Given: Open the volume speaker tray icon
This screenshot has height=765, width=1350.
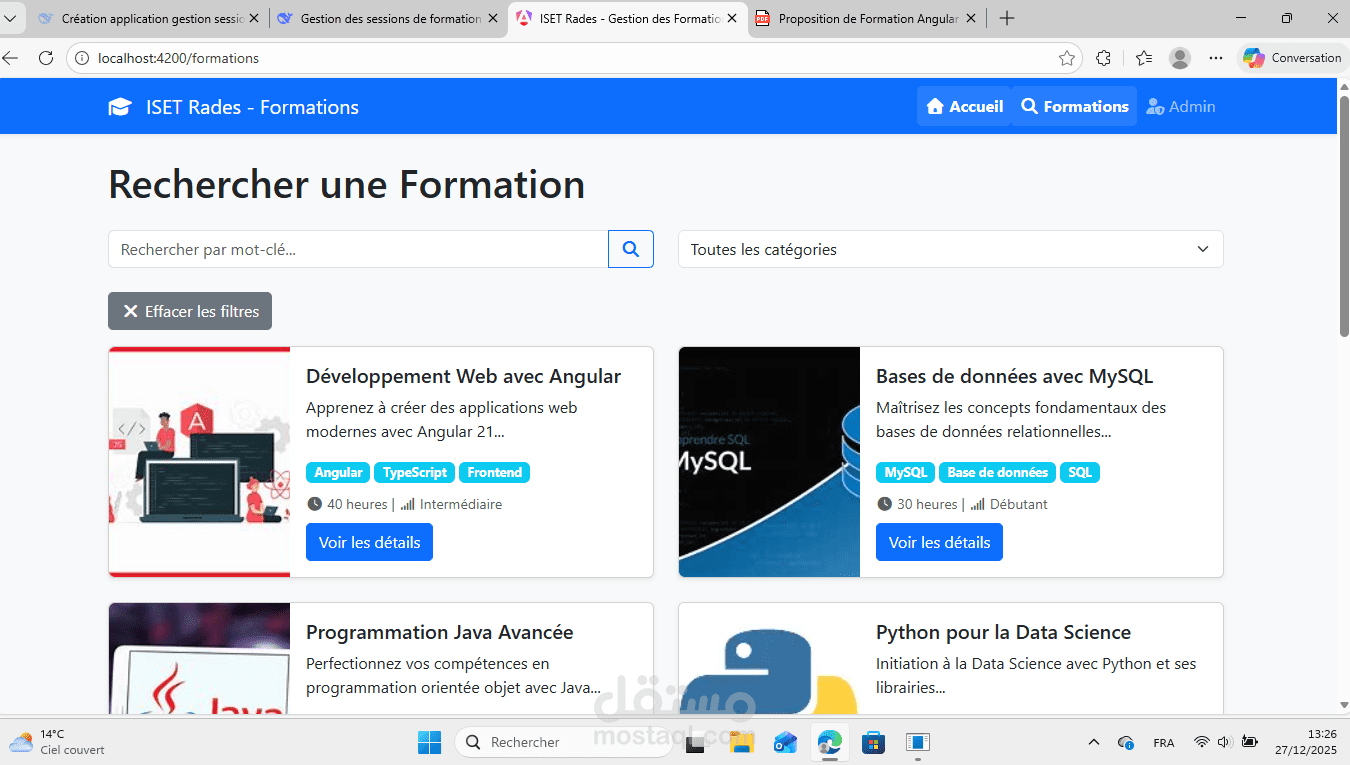Looking at the screenshot, I should [x=1225, y=742].
